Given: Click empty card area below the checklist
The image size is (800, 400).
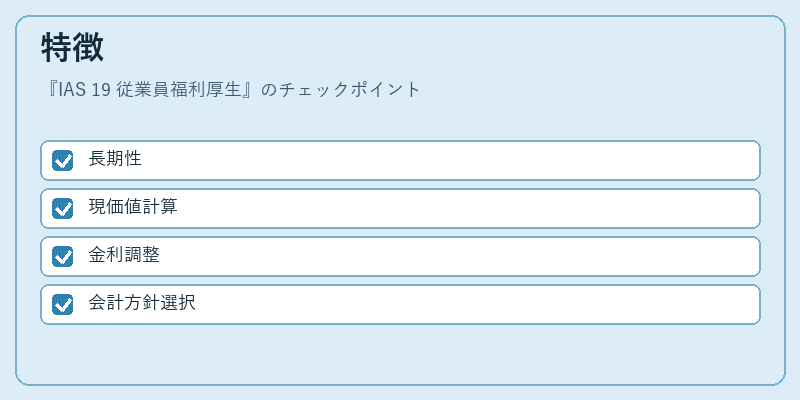Looking at the screenshot, I should pos(400,354).
